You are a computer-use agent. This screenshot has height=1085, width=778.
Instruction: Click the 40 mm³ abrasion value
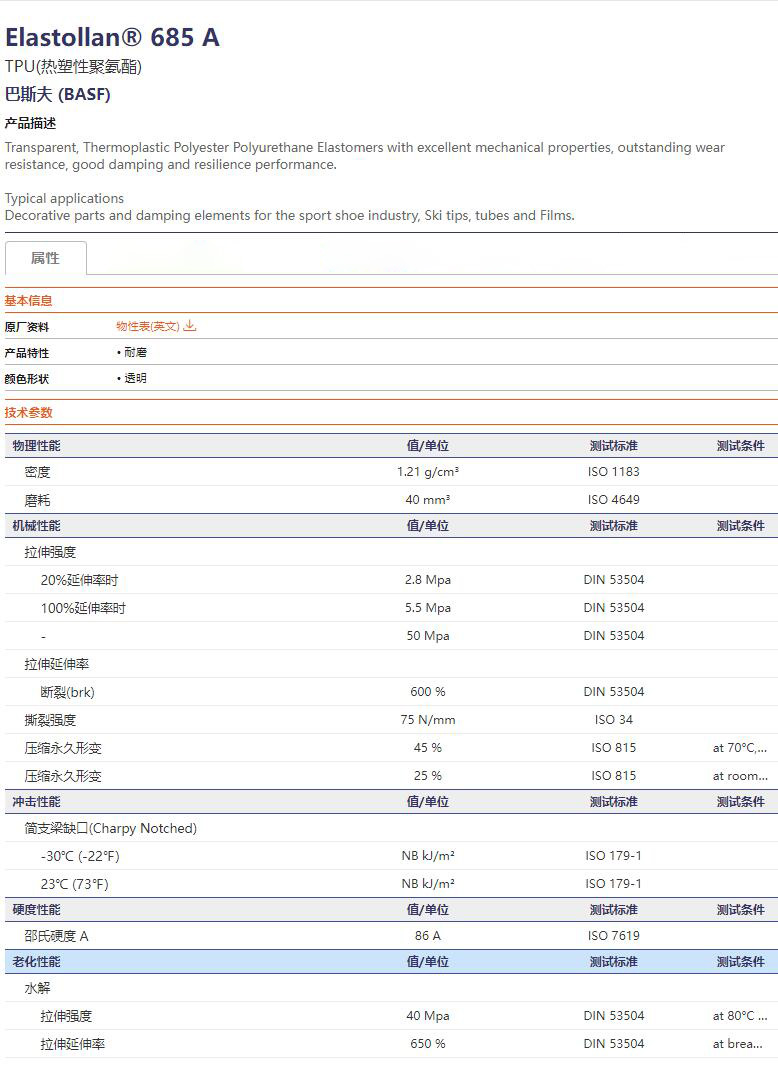coord(428,500)
